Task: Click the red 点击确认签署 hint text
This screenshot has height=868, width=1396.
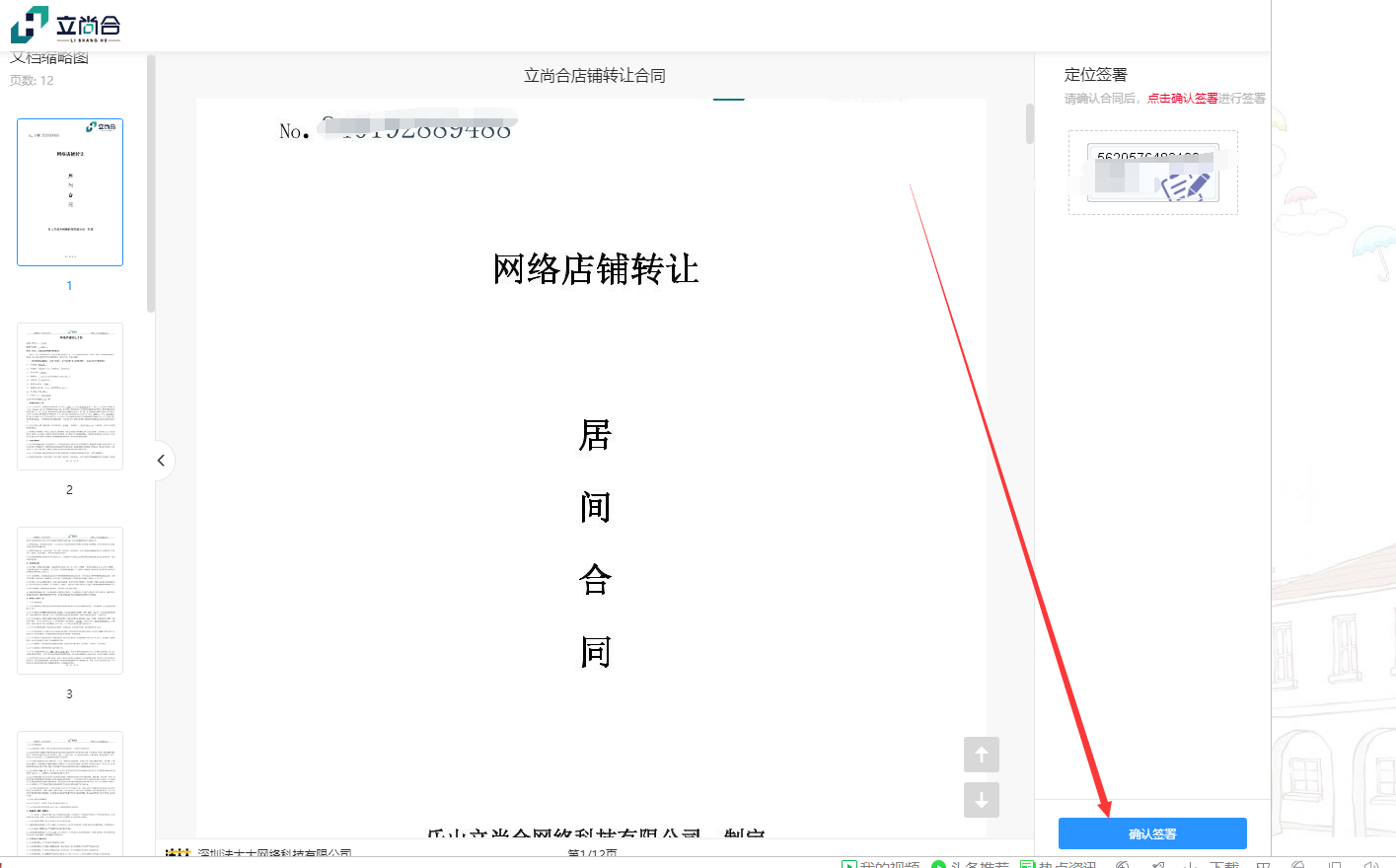Action: [x=1182, y=99]
